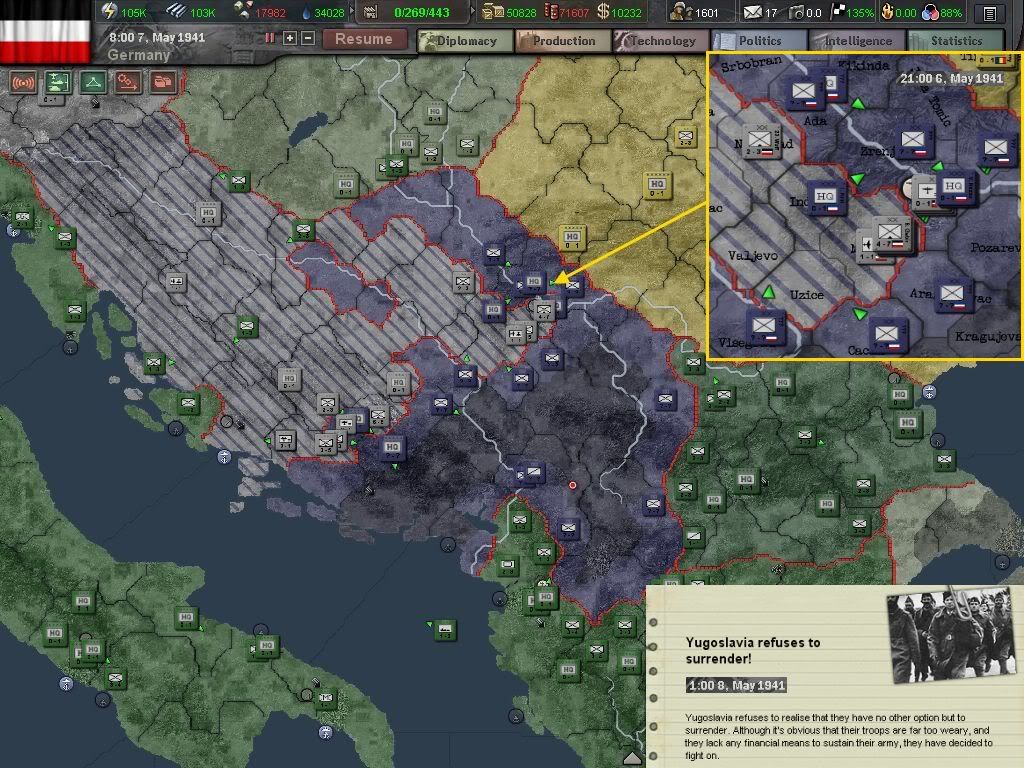
Task: Click the national unity value 88%
Action: [x=951, y=12]
